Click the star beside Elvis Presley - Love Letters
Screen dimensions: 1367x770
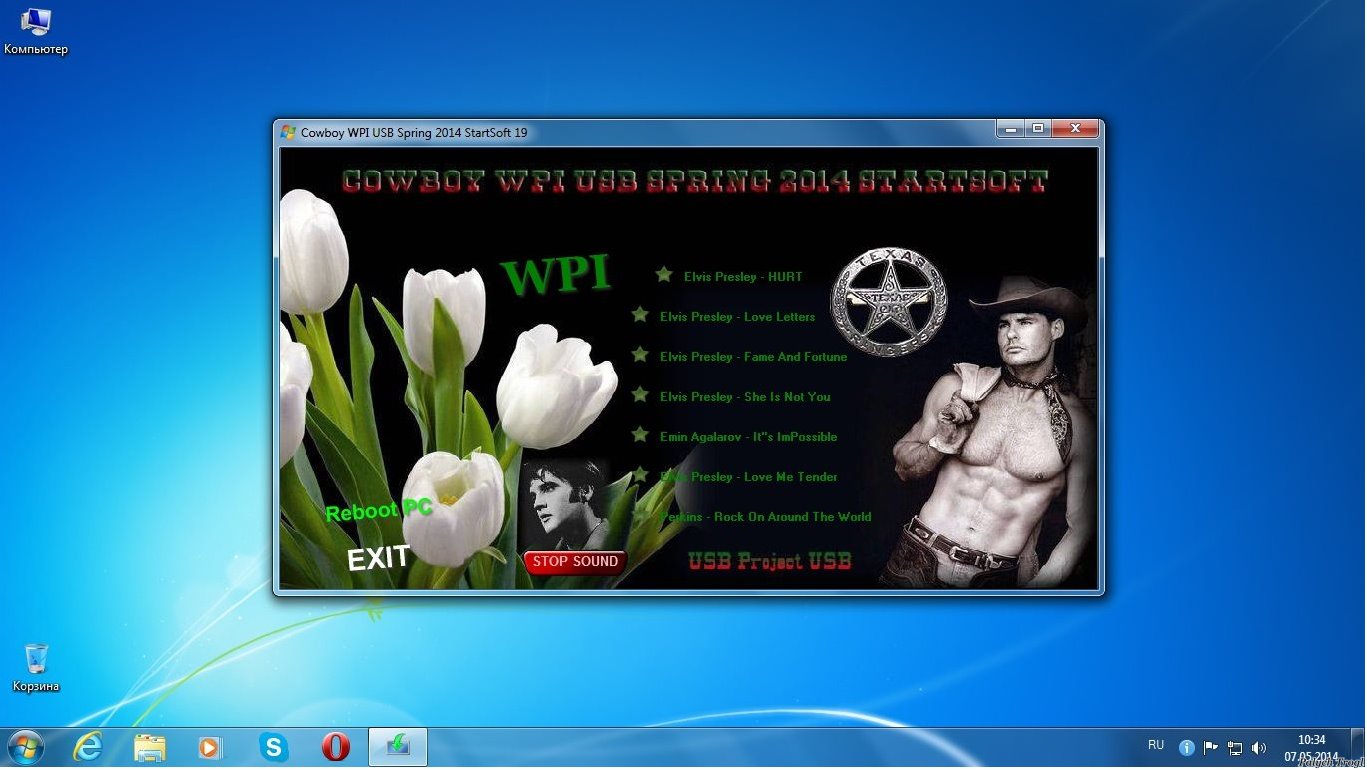click(x=640, y=315)
